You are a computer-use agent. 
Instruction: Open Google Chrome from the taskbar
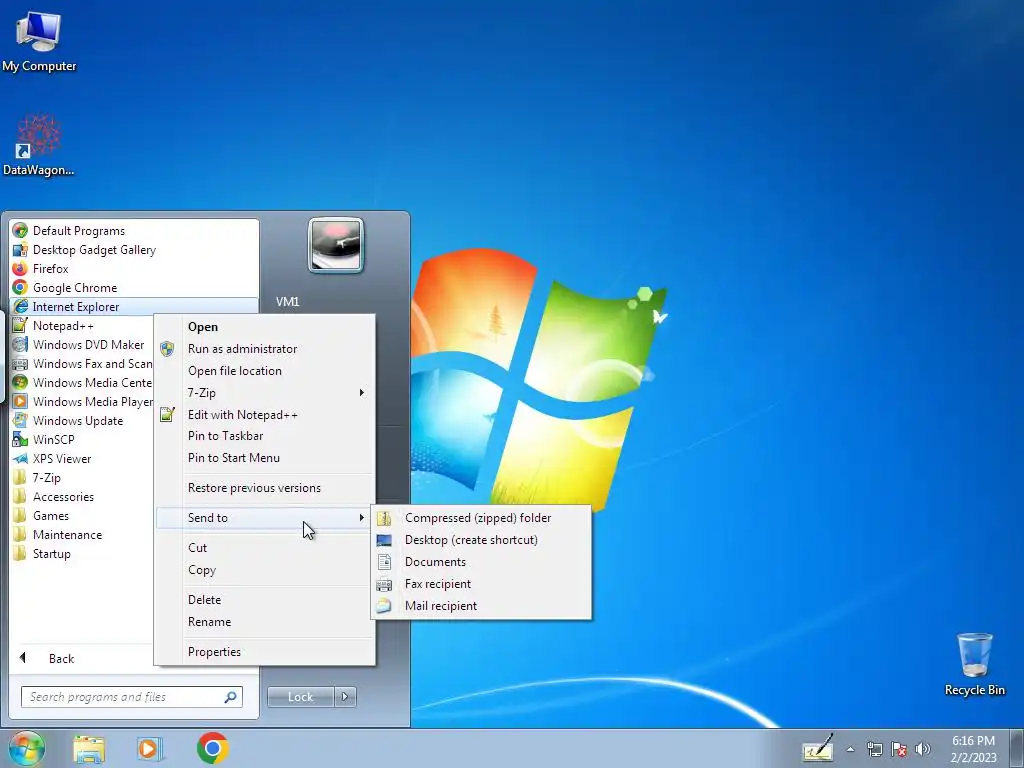pos(212,748)
